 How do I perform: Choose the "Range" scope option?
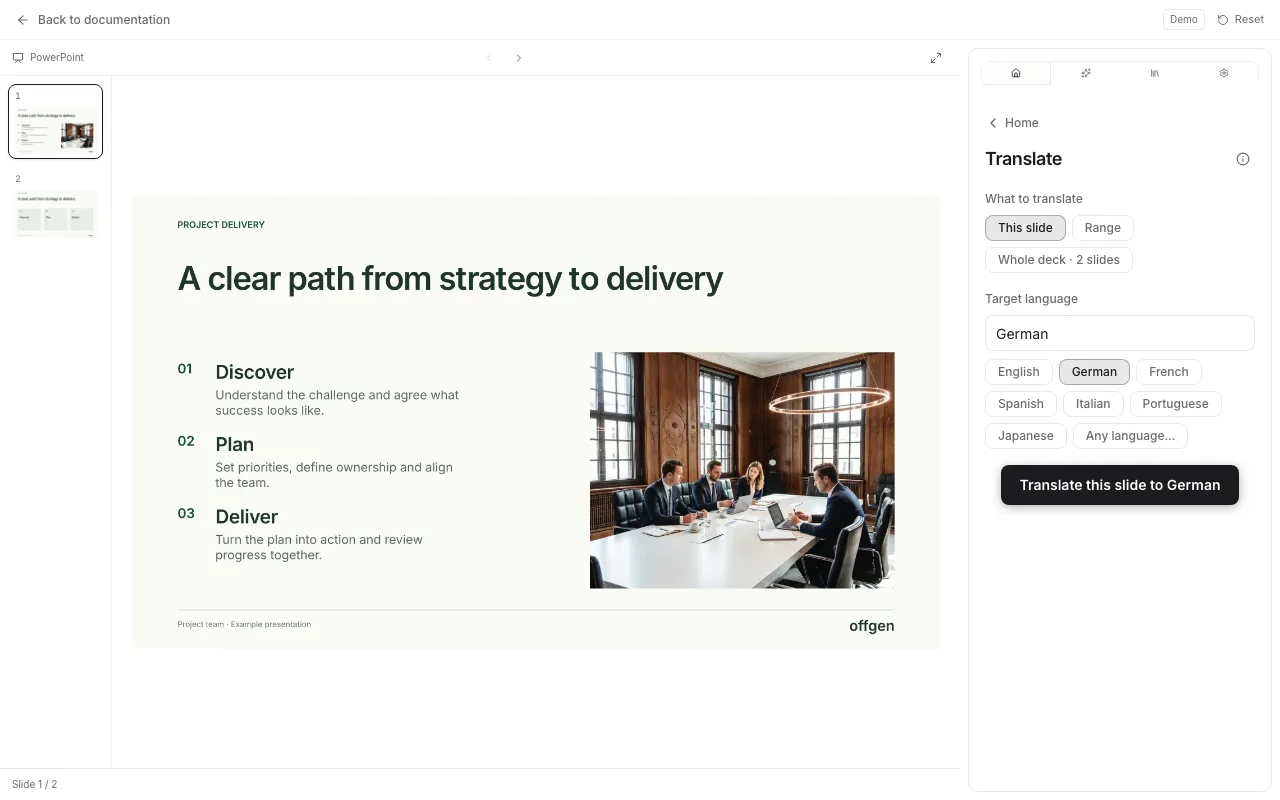click(1103, 228)
